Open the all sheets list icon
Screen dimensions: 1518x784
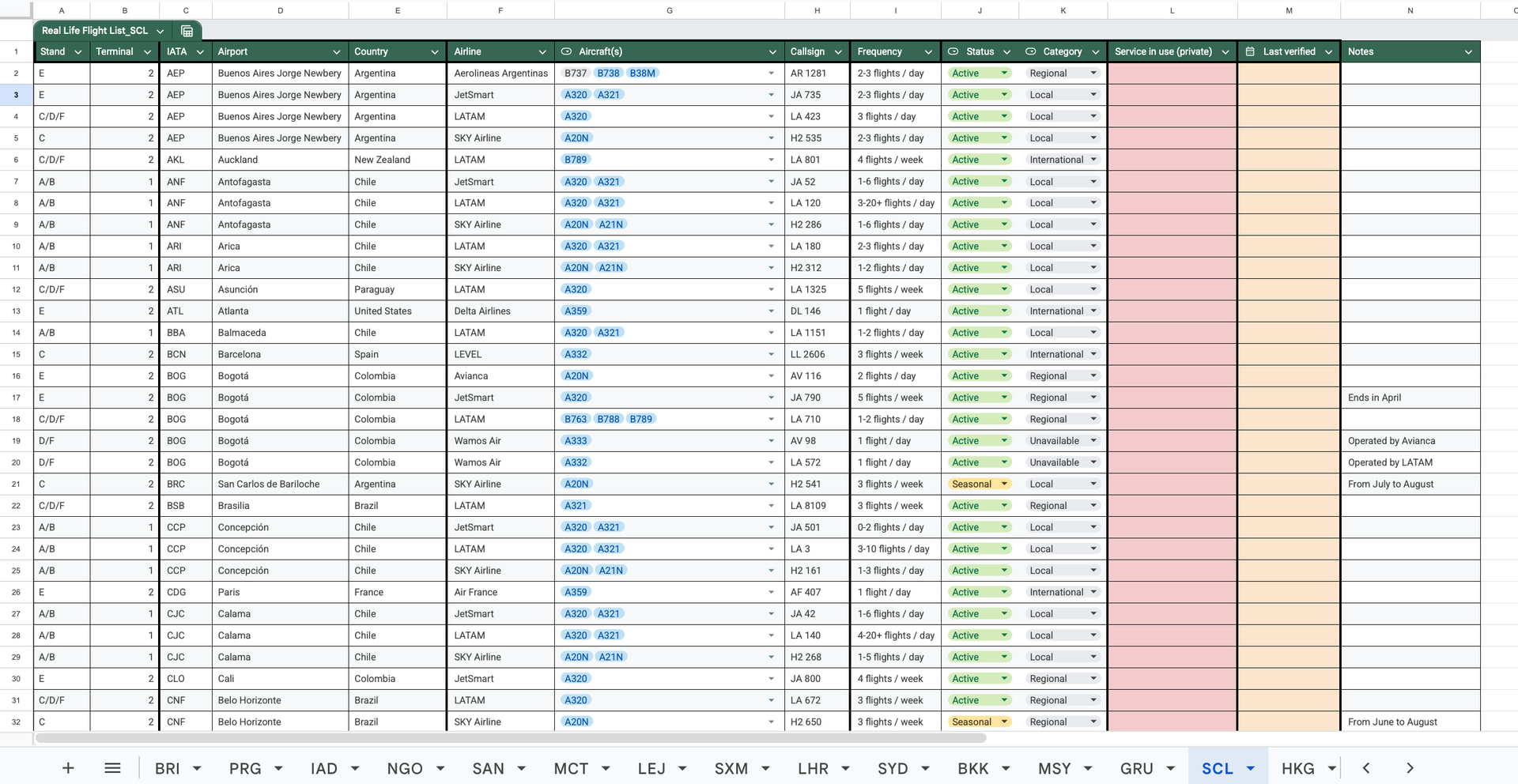112,768
